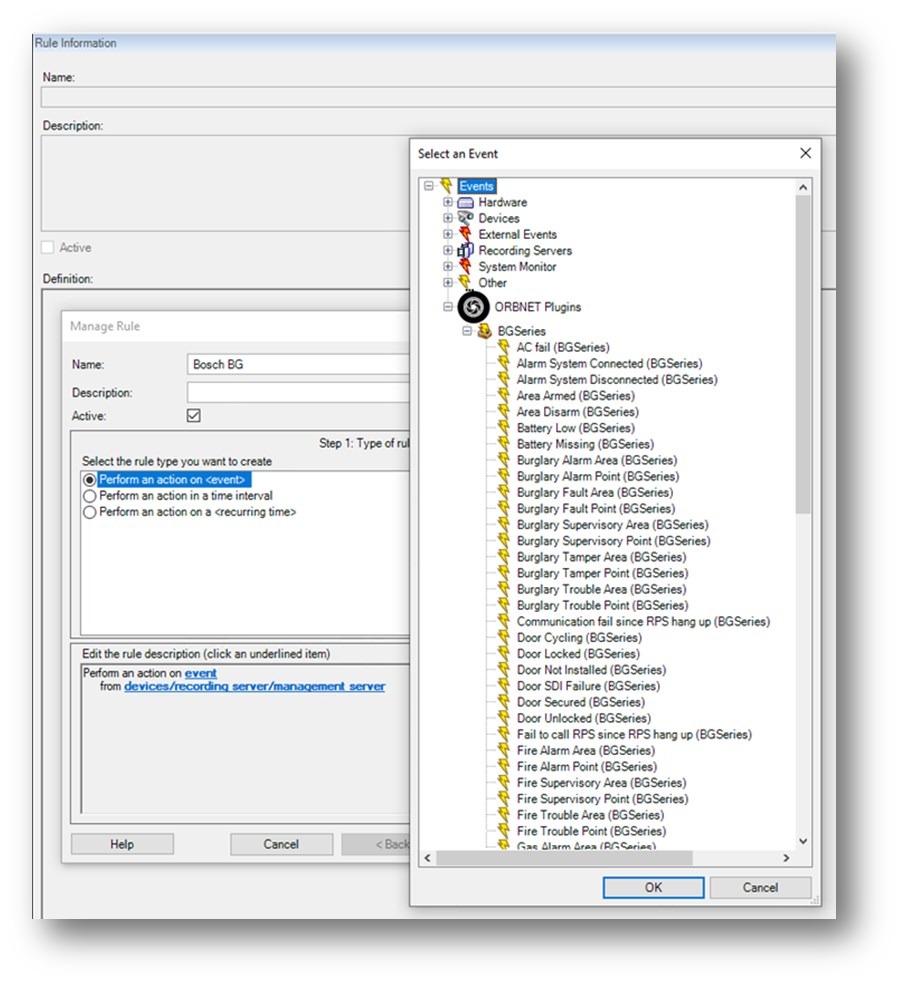Click the ORBNET Plugins logo icon
Viewport: 901px width, 984px height.
pyautogui.click(x=473, y=307)
